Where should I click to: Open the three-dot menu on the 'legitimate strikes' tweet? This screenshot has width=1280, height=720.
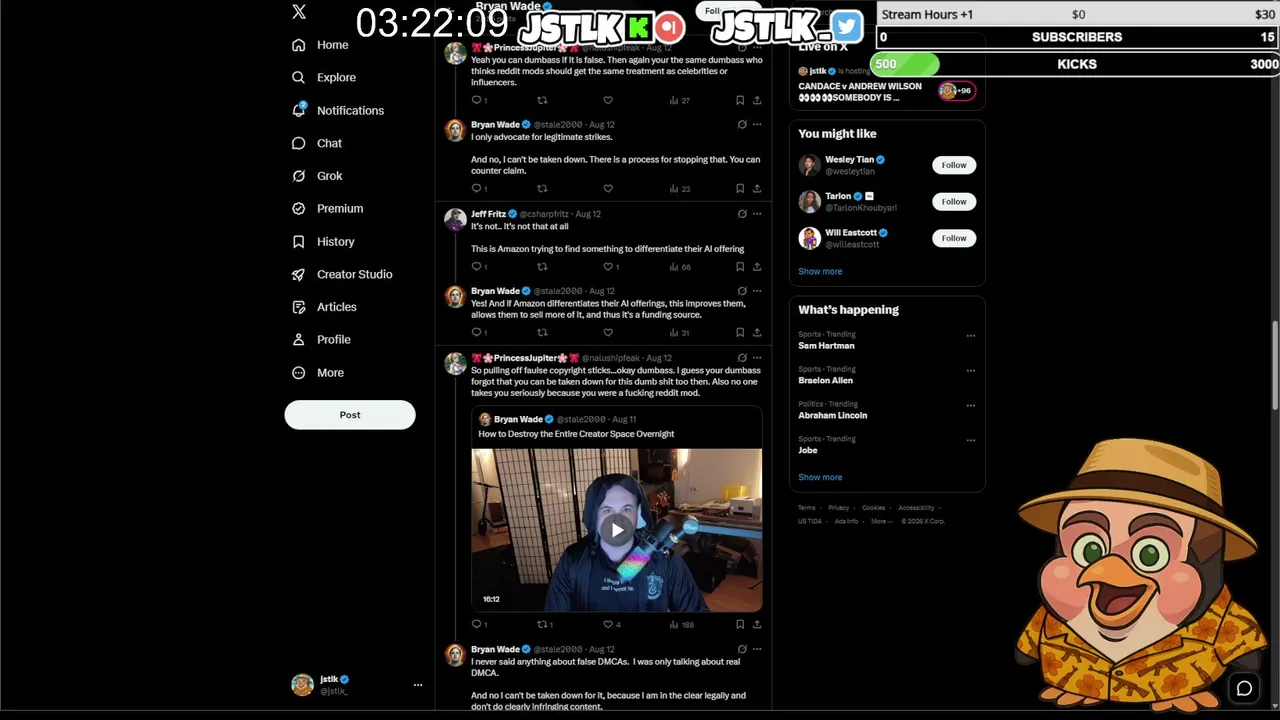[757, 125]
